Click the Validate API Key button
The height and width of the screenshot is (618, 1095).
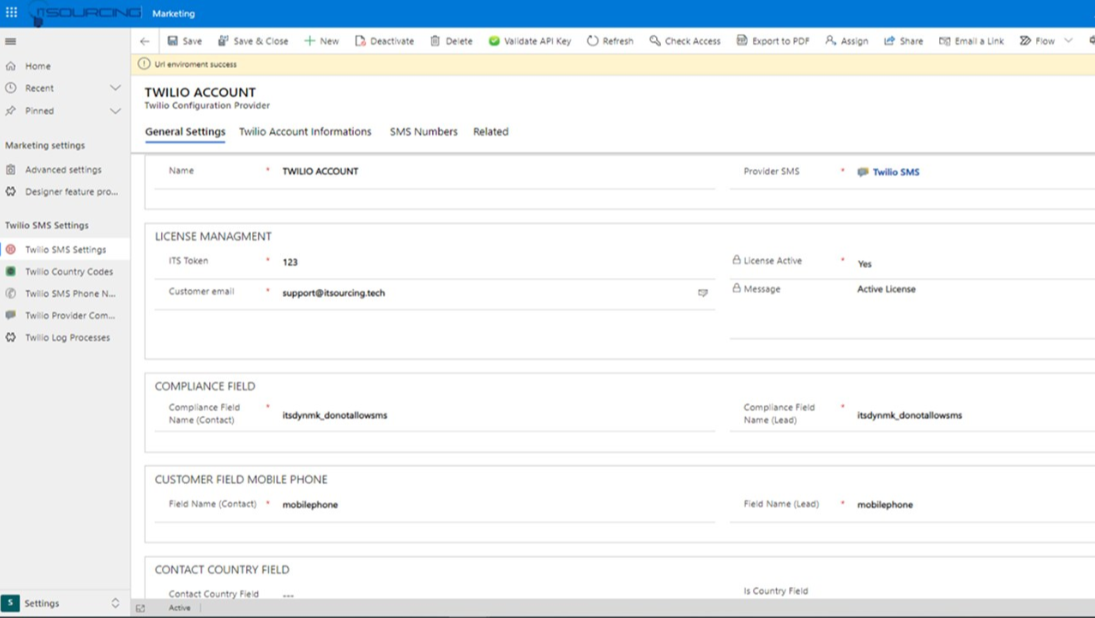tap(529, 41)
